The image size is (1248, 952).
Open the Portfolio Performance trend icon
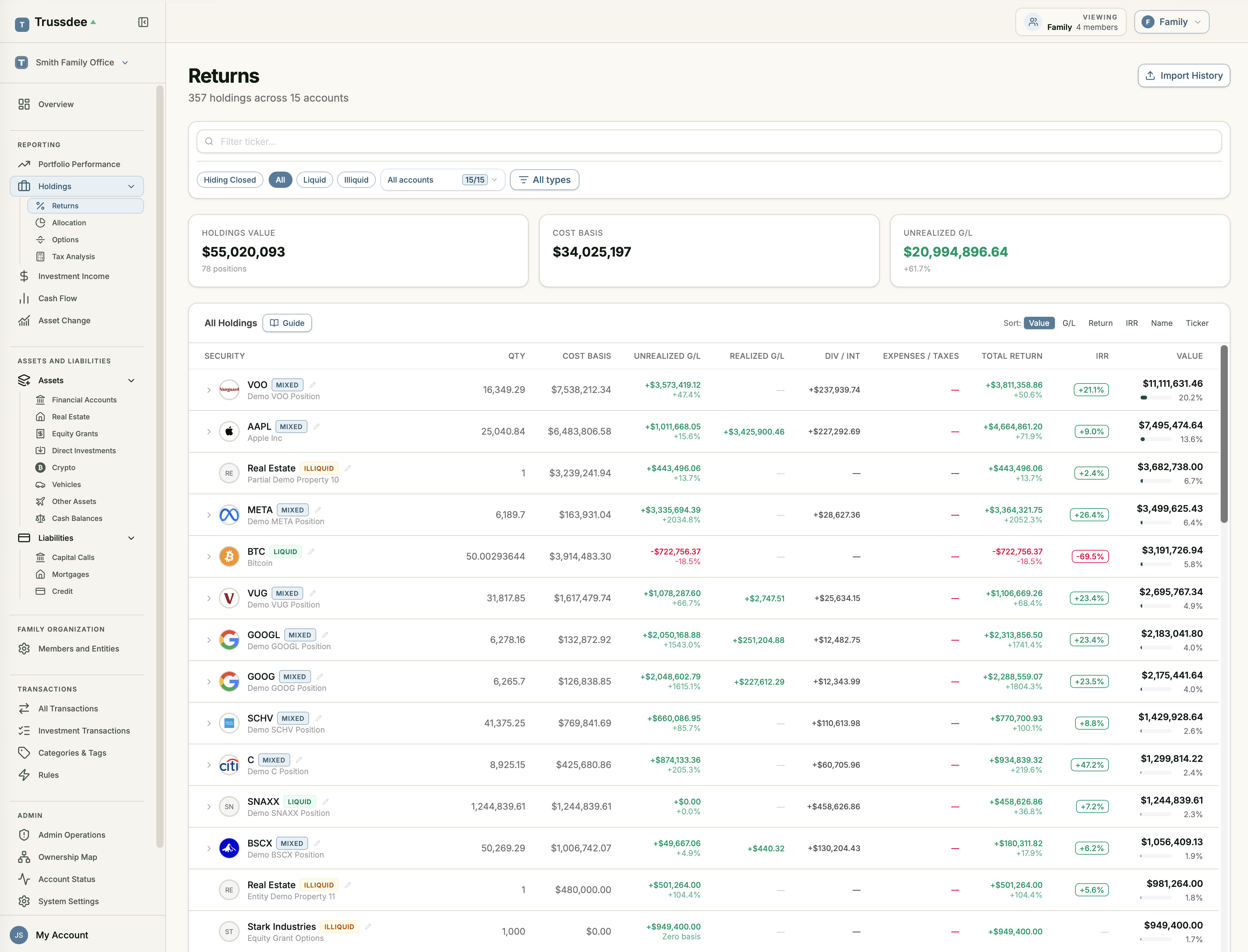pos(24,164)
